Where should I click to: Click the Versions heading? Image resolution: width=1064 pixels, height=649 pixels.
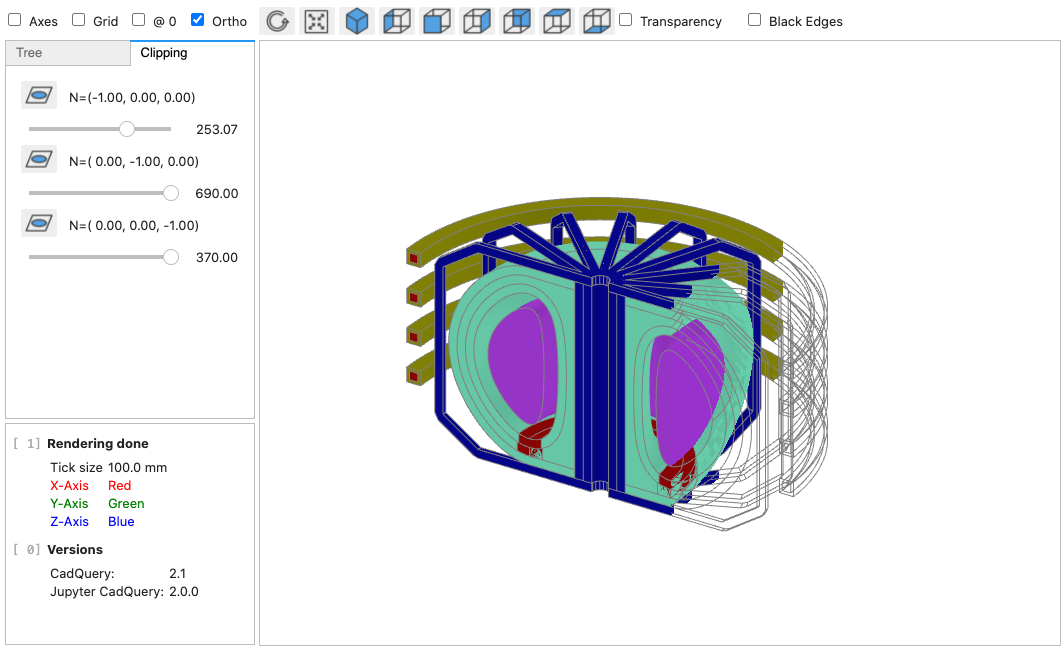click(x=75, y=549)
